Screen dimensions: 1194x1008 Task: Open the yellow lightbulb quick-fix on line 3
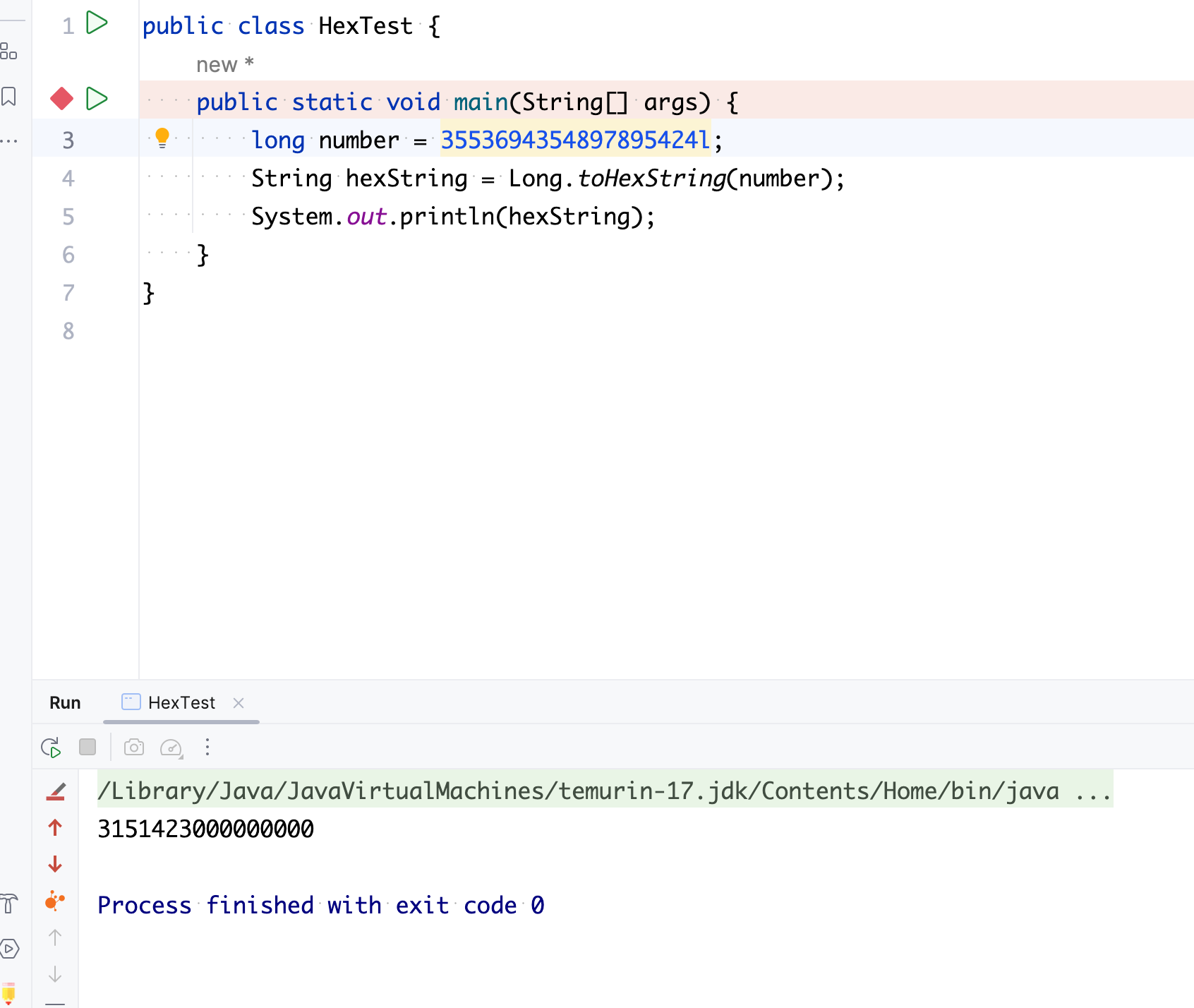pos(162,138)
